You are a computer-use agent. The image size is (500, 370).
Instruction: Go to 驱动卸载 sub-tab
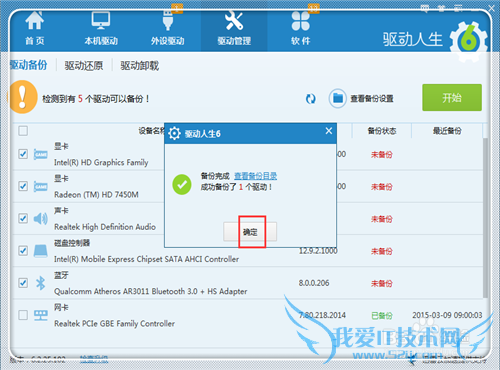coord(140,66)
